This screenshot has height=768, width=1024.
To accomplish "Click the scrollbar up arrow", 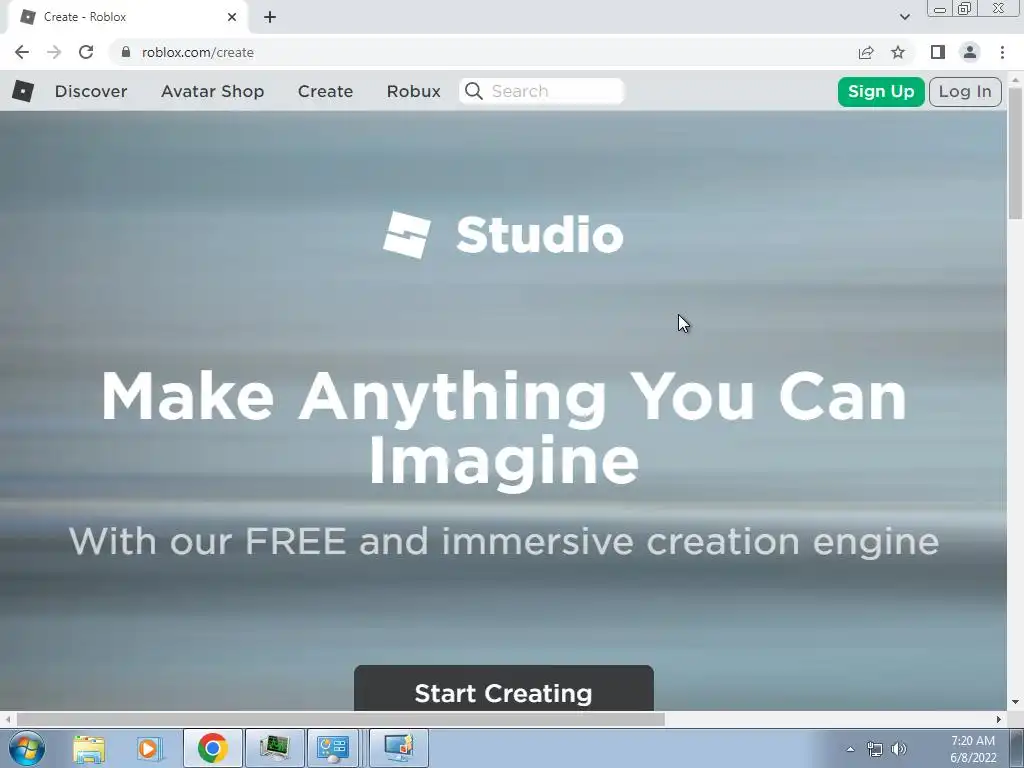I will pyautogui.click(x=1015, y=78).
